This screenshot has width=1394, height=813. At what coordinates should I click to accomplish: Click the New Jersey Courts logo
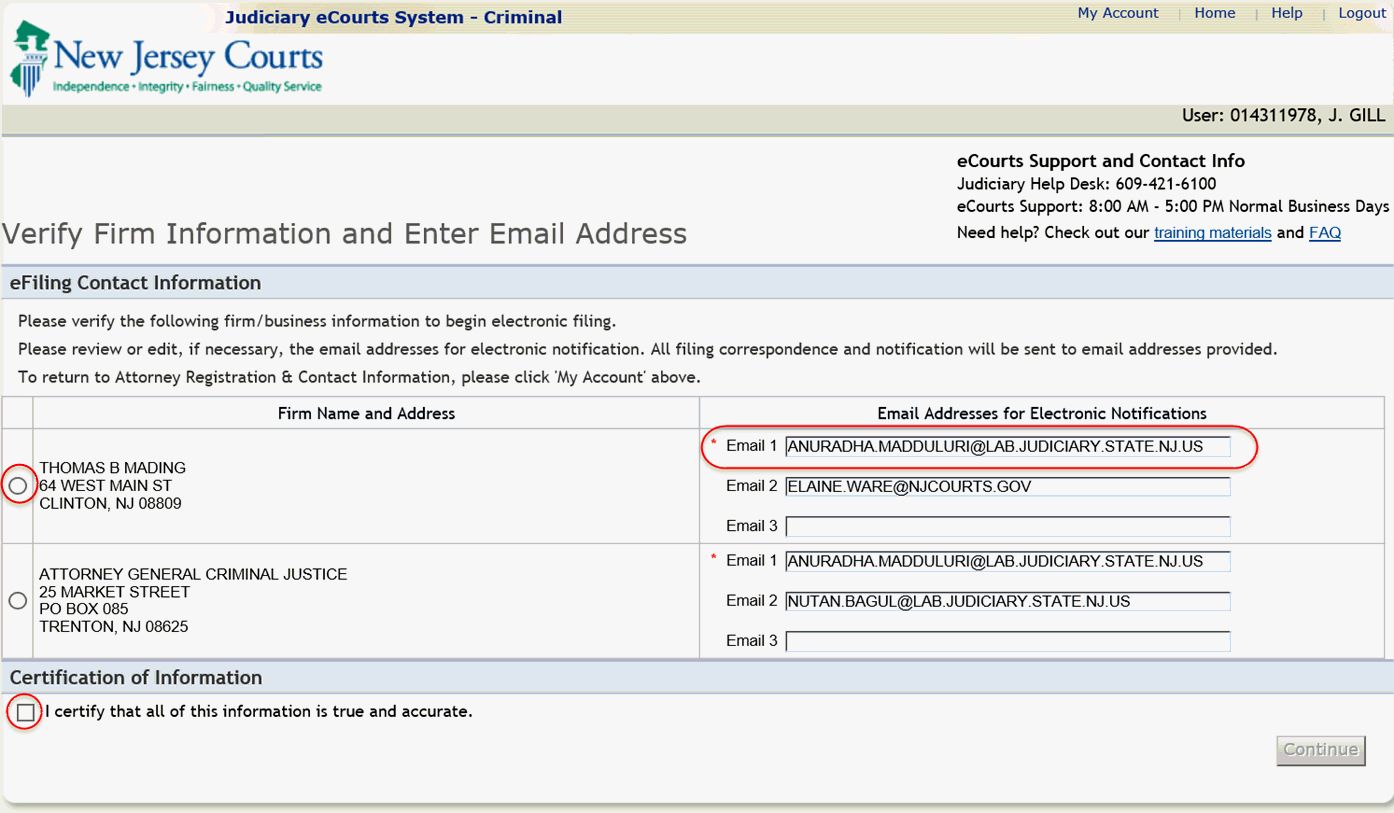(166, 60)
